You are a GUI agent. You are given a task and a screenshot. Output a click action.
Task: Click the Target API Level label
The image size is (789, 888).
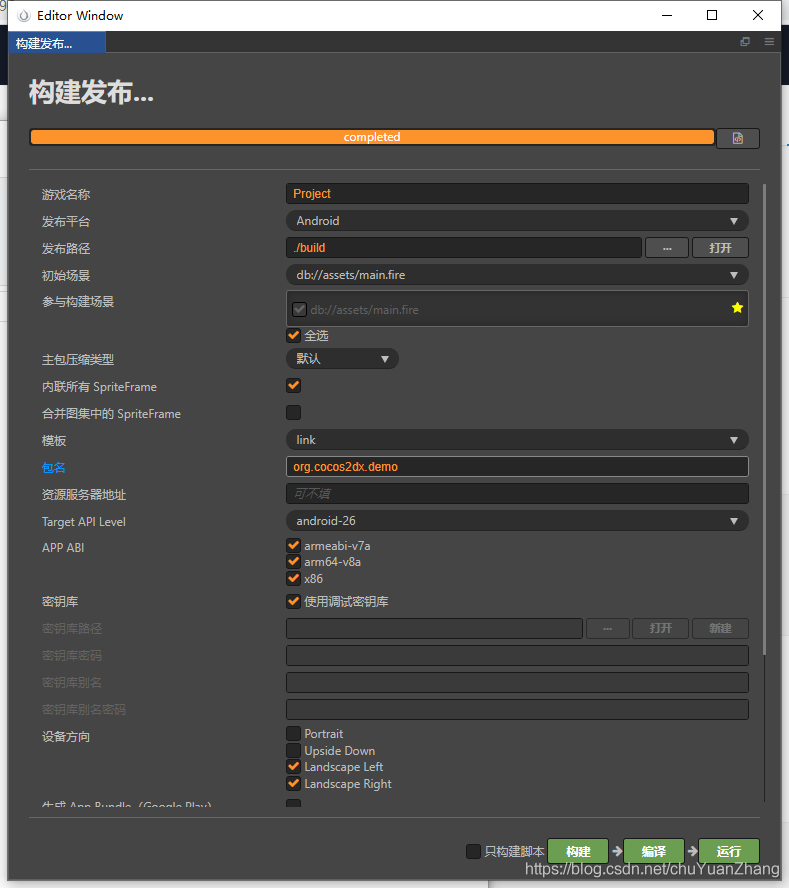[x=84, y=522]
